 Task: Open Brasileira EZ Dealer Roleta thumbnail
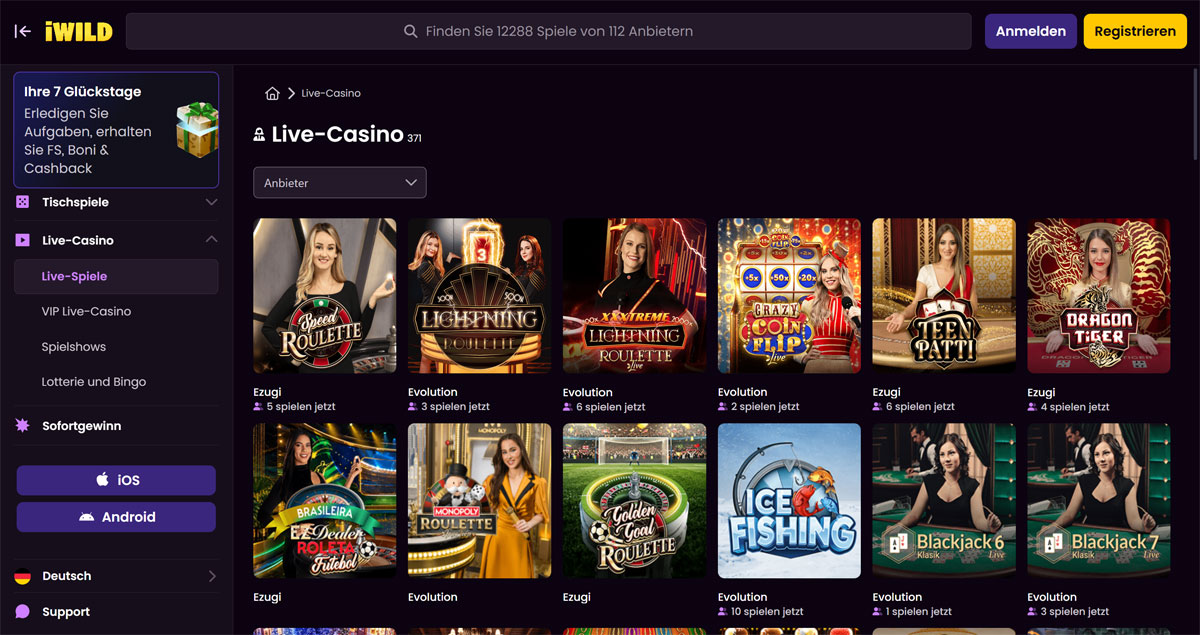tap(325, 501)
